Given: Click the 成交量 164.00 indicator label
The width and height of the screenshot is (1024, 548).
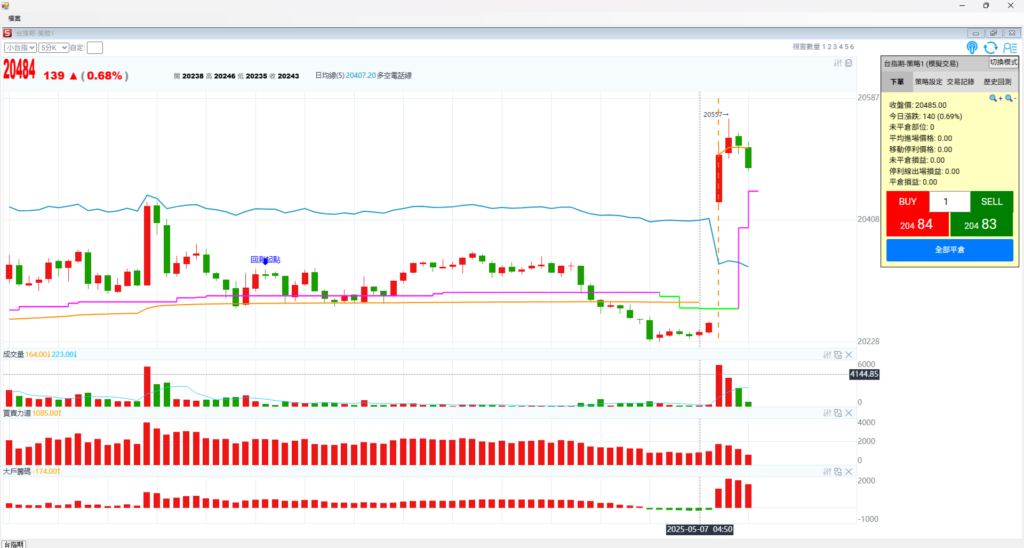Looking at the screenshot, I should (26, 355).
